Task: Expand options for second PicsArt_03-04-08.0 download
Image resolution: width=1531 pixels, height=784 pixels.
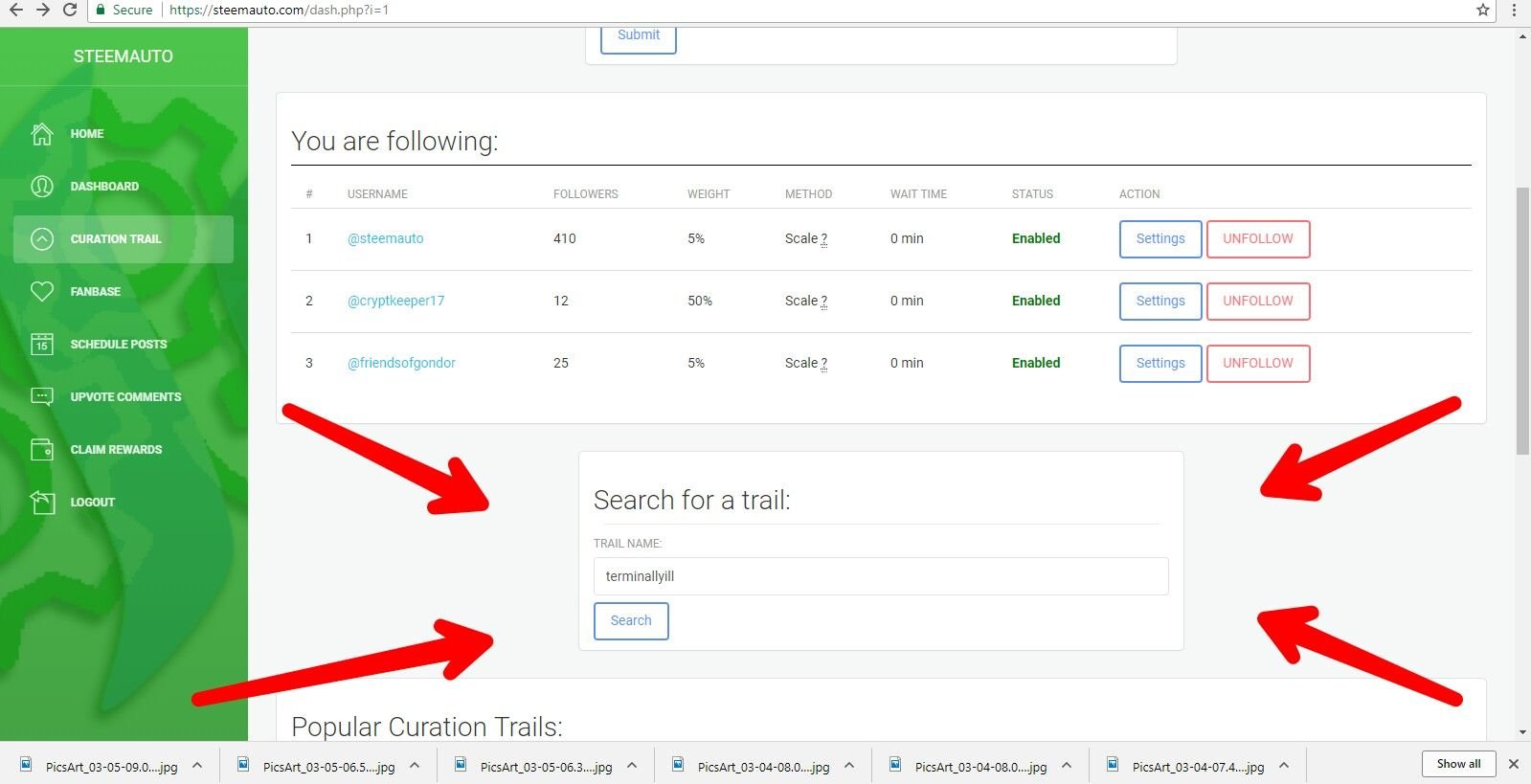Action: click(x=1067, y=766)
